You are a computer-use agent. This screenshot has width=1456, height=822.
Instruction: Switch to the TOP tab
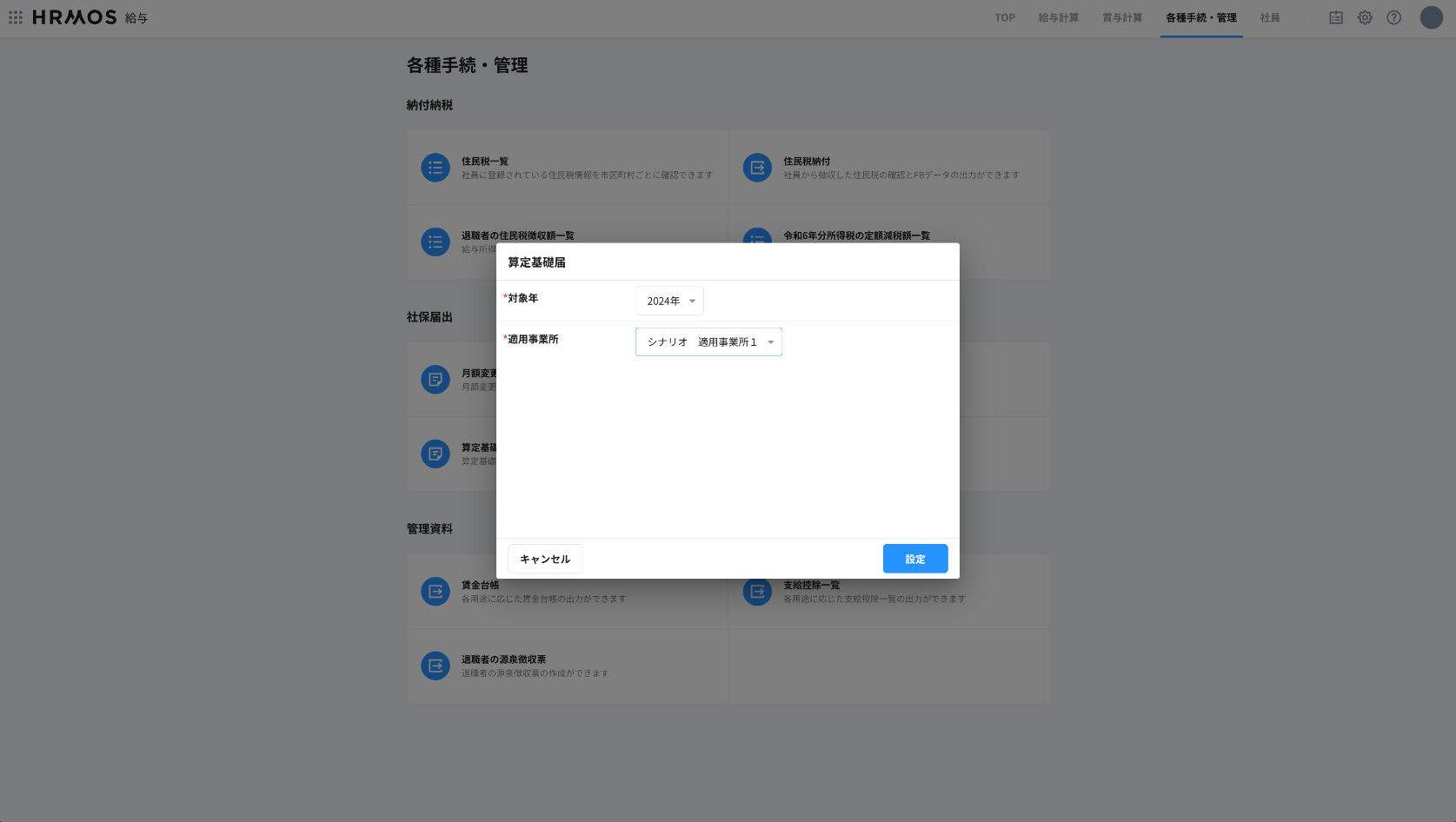[x=1005, y=17]
